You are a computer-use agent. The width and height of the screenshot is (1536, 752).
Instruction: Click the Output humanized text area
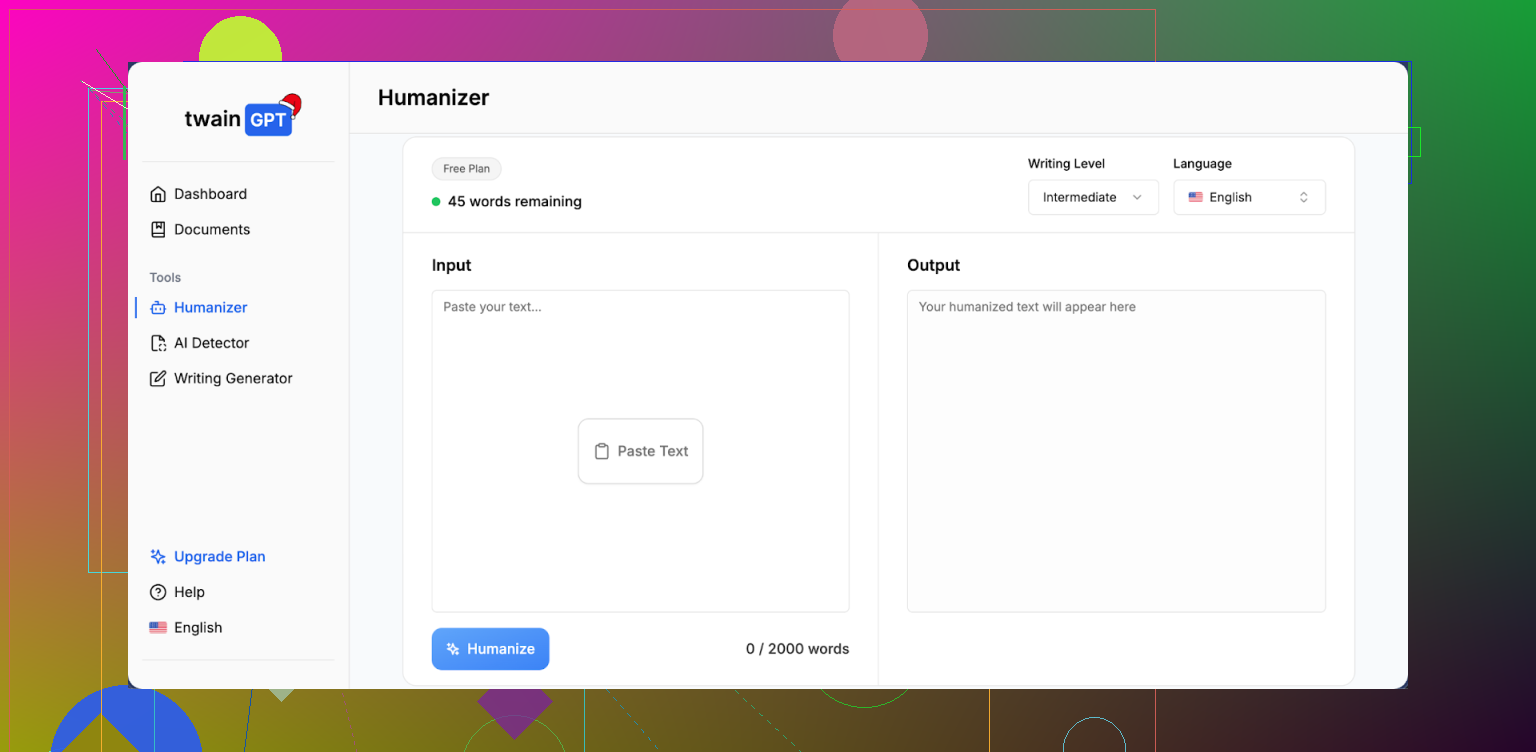pos(1116,450)
